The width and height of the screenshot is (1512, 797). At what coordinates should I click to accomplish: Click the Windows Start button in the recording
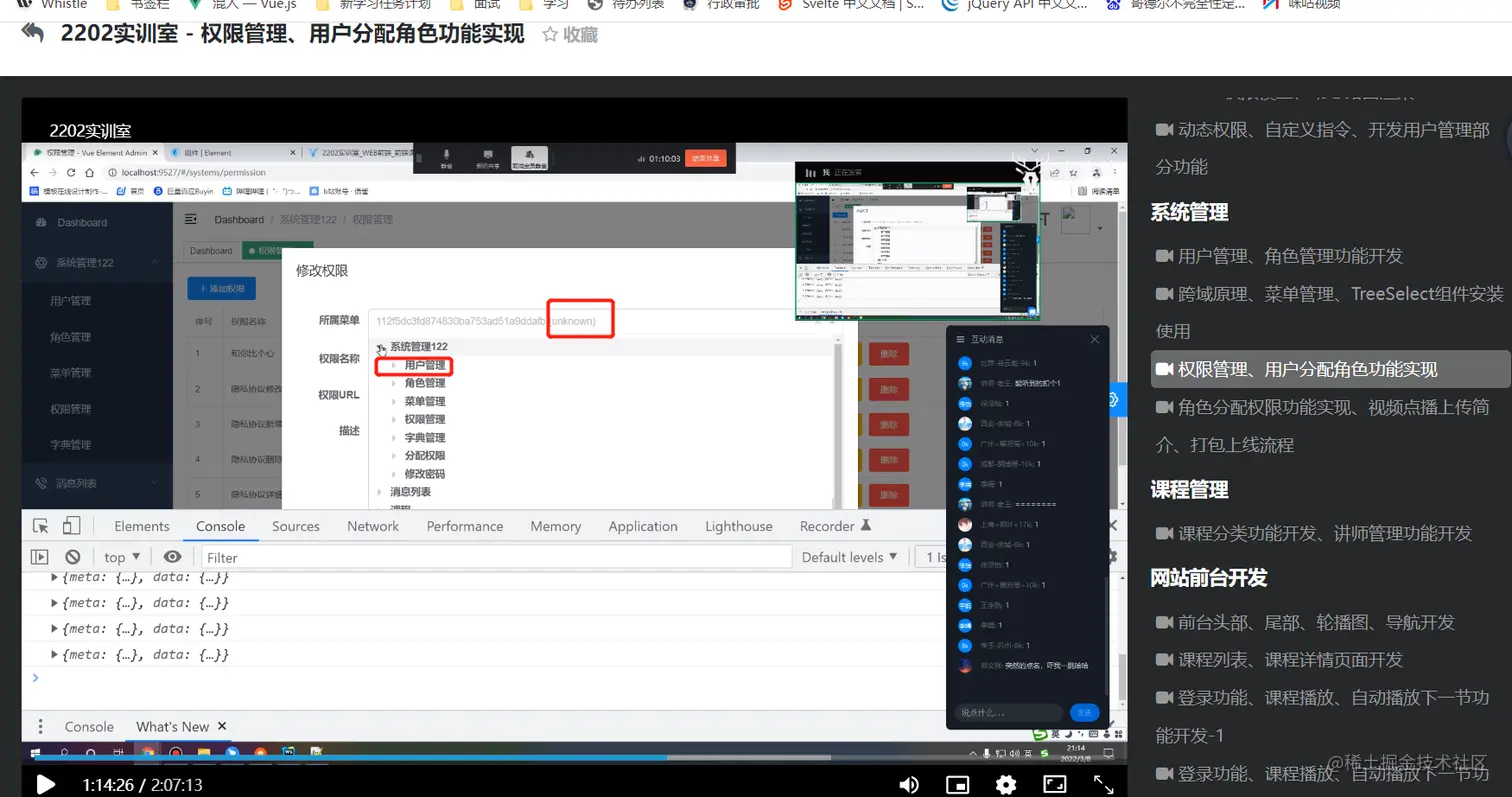point(37,752)
